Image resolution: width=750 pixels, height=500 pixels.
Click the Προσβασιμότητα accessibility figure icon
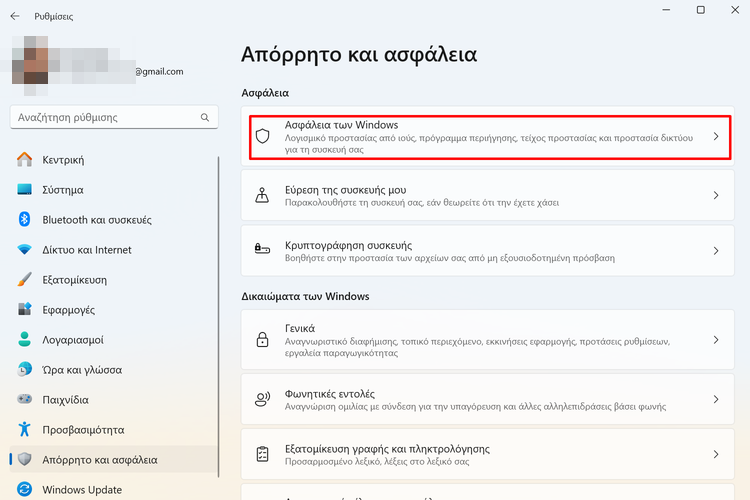(24, 429)
